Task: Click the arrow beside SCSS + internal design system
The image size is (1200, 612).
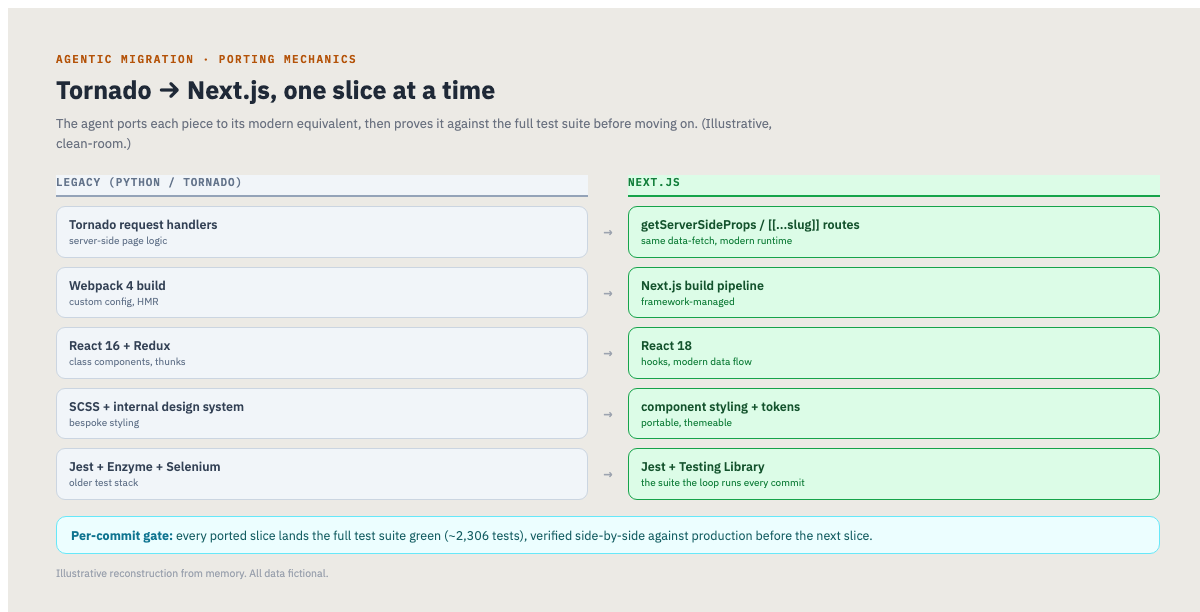Action: pyautogui.click(x=608, y=414)
